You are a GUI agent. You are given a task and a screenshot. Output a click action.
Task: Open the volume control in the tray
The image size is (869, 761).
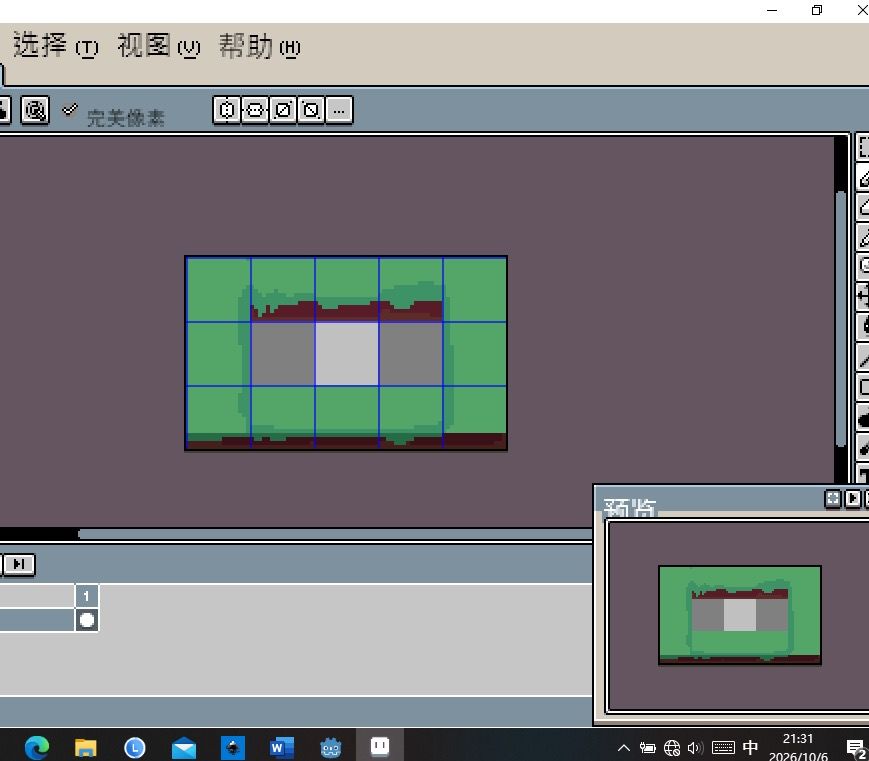click(x=695, y=748)
